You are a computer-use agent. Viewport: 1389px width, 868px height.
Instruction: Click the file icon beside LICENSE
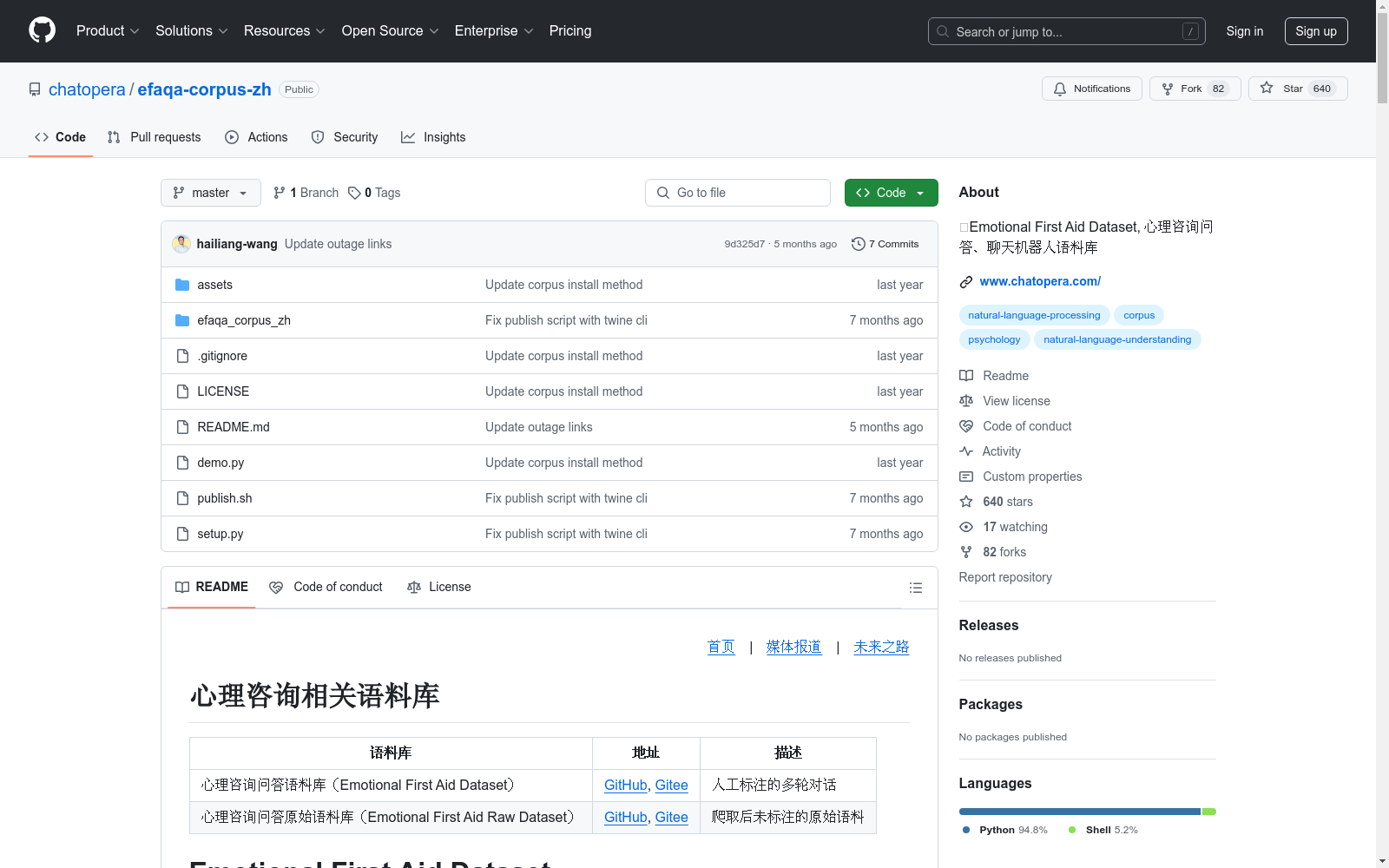click(182, 391)
